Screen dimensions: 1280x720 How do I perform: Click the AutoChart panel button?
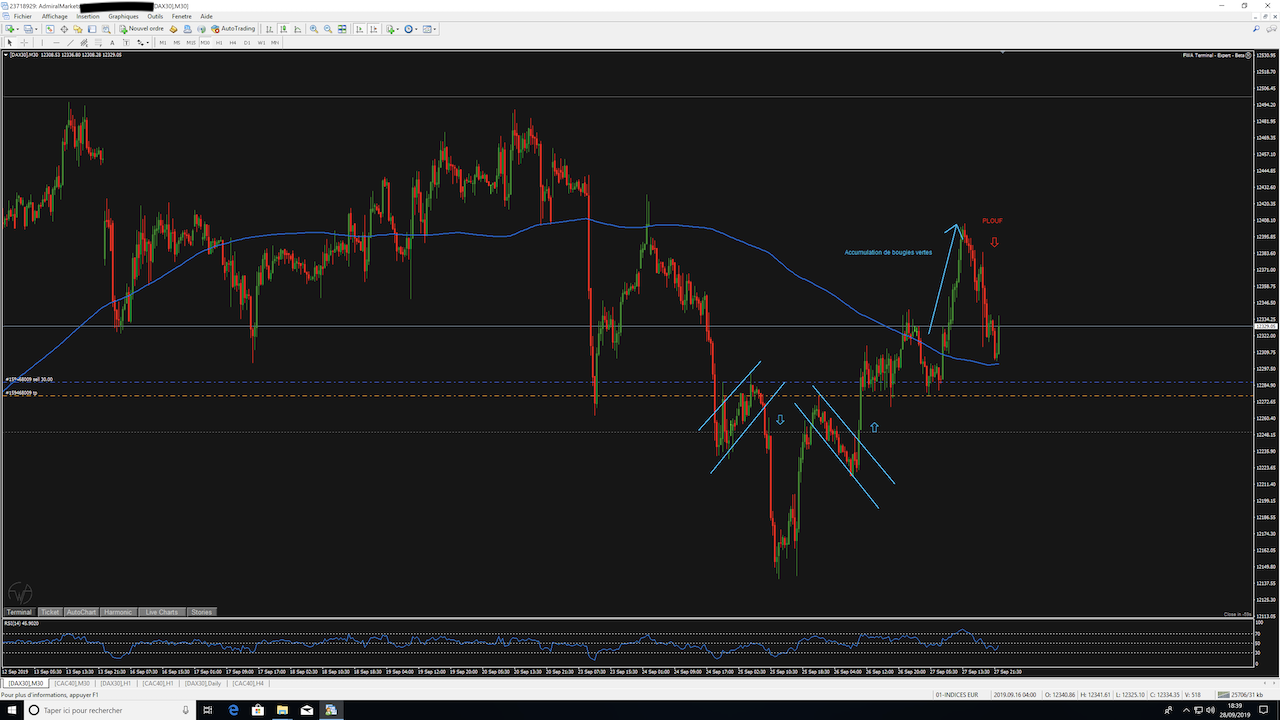pos(82,612)
